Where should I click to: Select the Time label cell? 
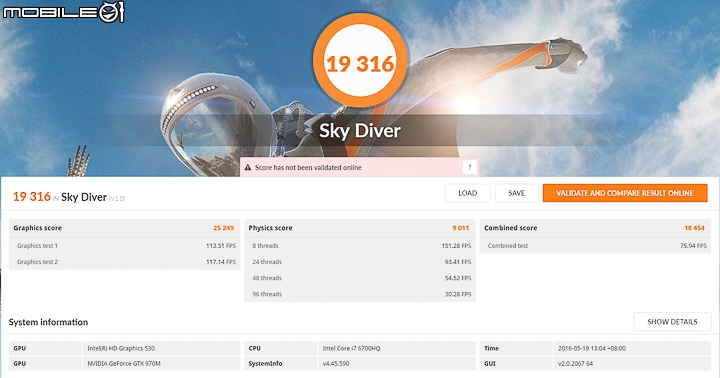pyautogui.click(x=516, y=348)
